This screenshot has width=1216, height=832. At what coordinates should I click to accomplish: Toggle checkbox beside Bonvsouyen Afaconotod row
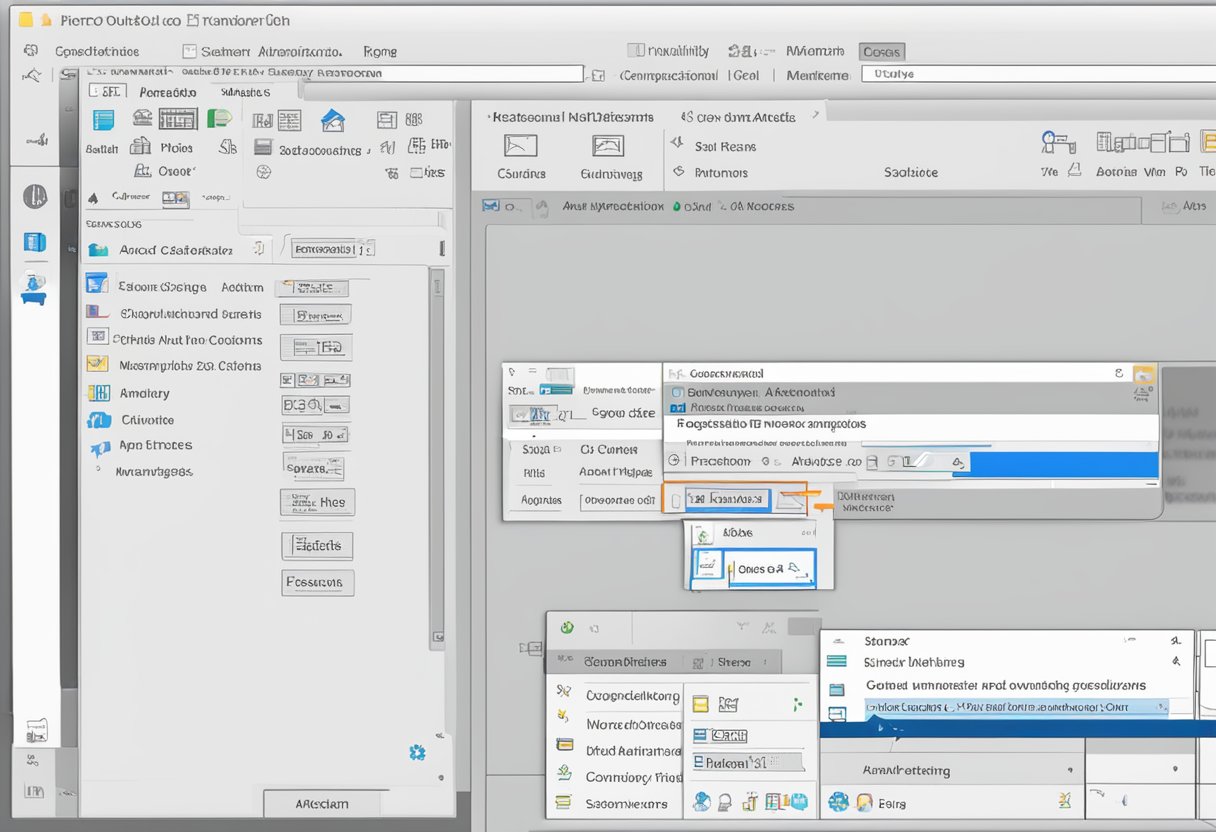pyautogui.click(x=677, y=393)
